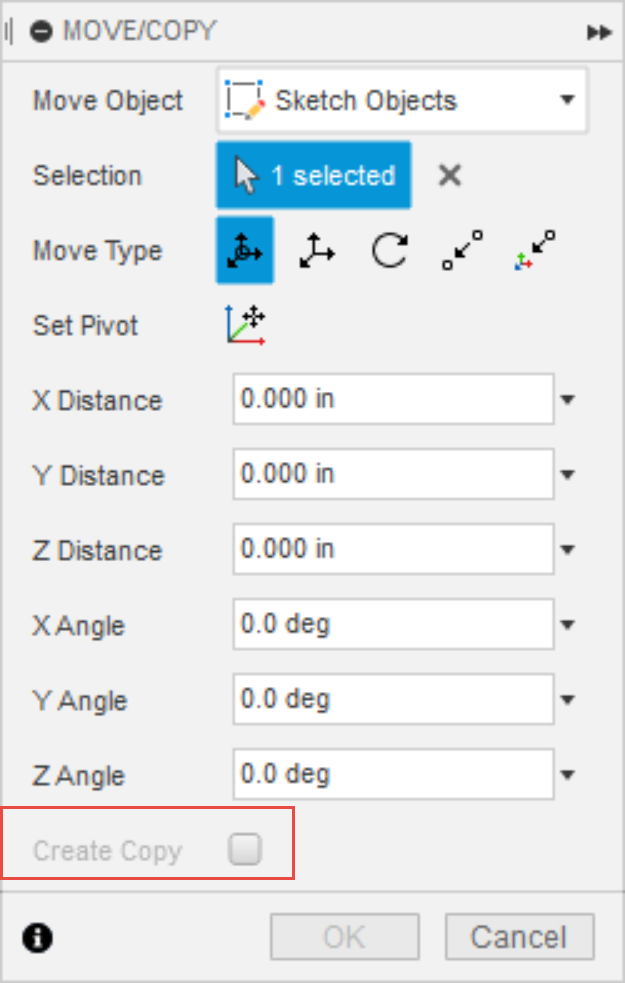Click the 1 selected button
Viewport: 625px width, 983px height.
tap(313, 176)
